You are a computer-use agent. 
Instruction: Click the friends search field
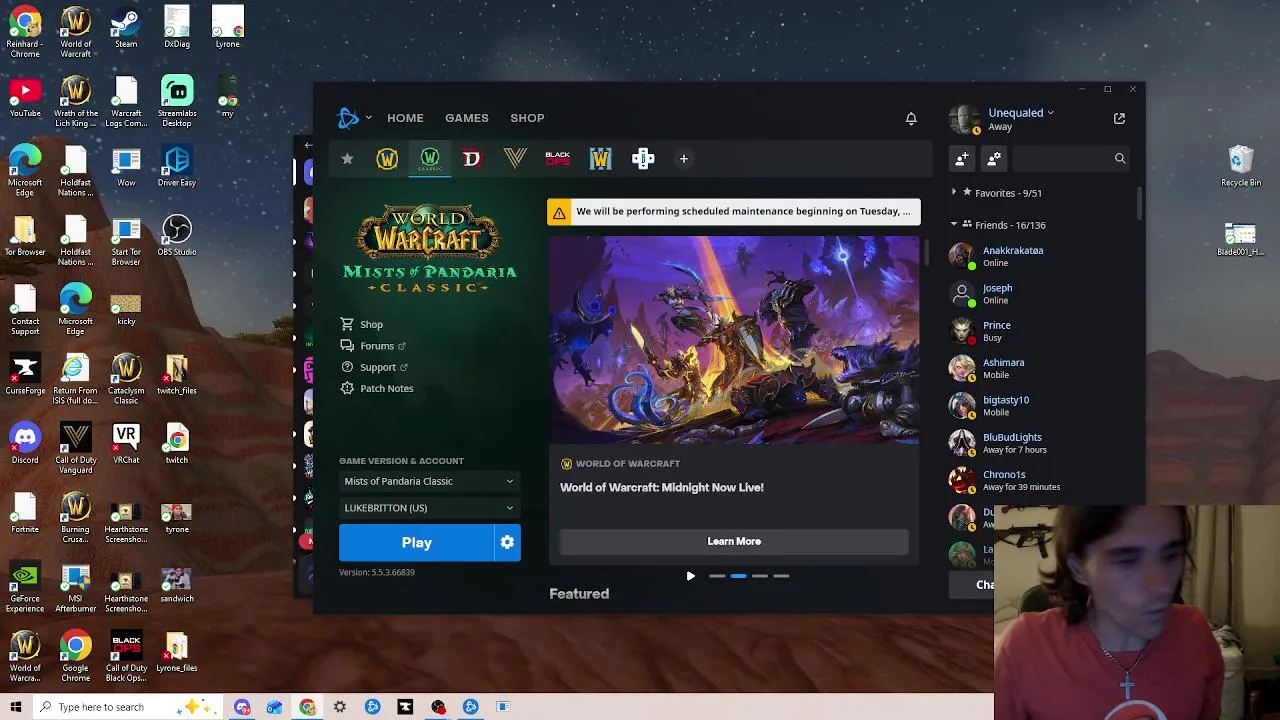[1071, 158]
